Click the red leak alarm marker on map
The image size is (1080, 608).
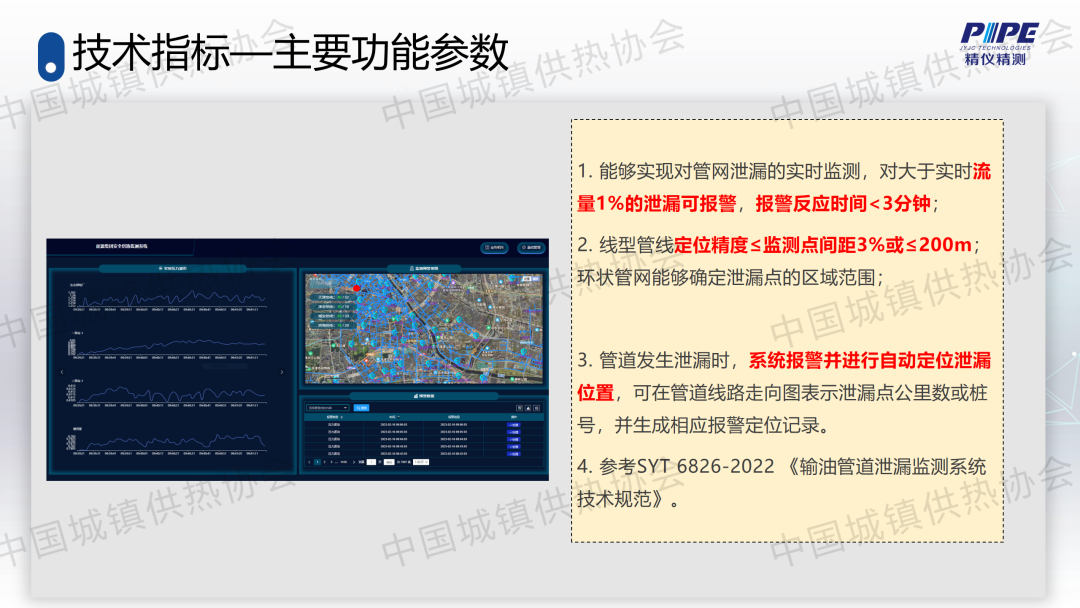tap(355, 288)
